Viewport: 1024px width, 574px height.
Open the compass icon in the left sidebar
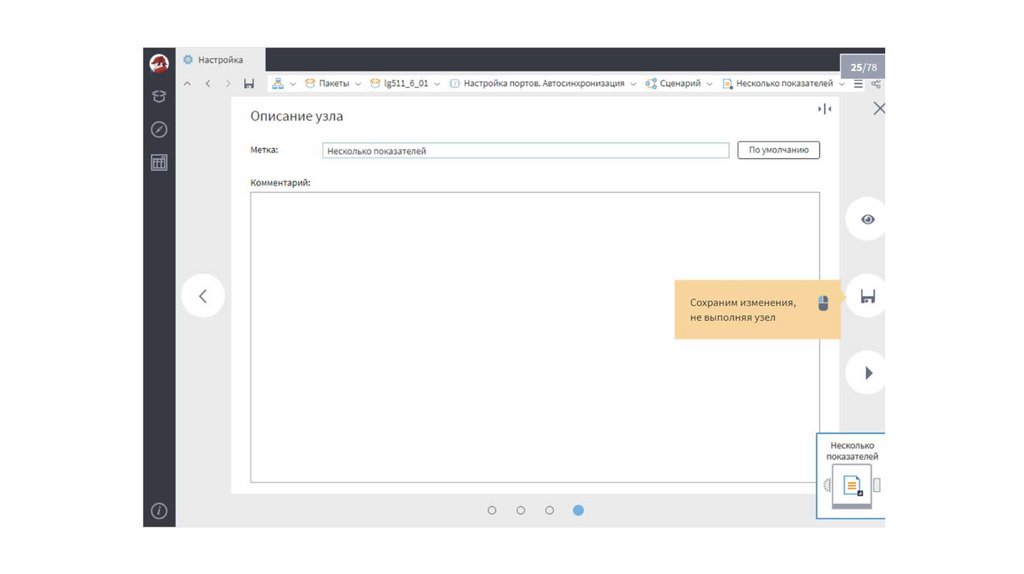[x=159, y=130]
